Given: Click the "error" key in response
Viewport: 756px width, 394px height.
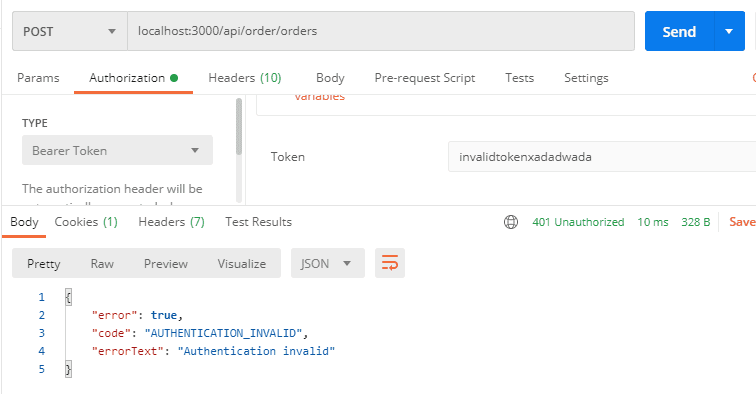Looking at the screenshot, I should 115,315.
